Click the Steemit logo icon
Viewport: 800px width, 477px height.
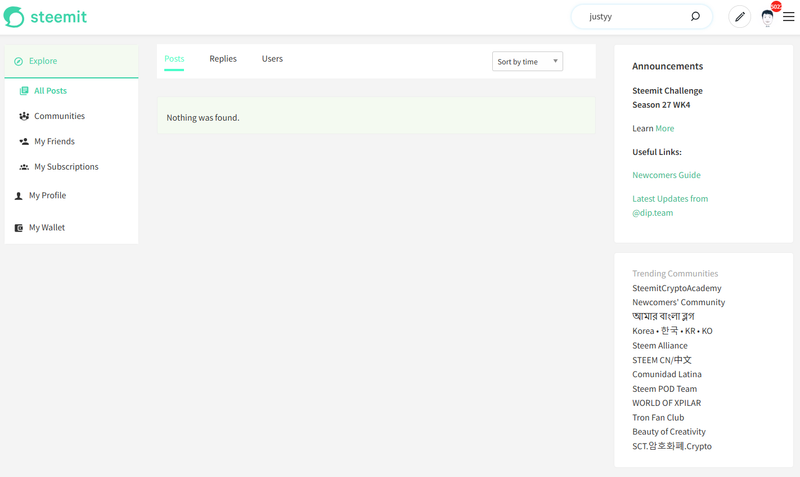[14, 17]
